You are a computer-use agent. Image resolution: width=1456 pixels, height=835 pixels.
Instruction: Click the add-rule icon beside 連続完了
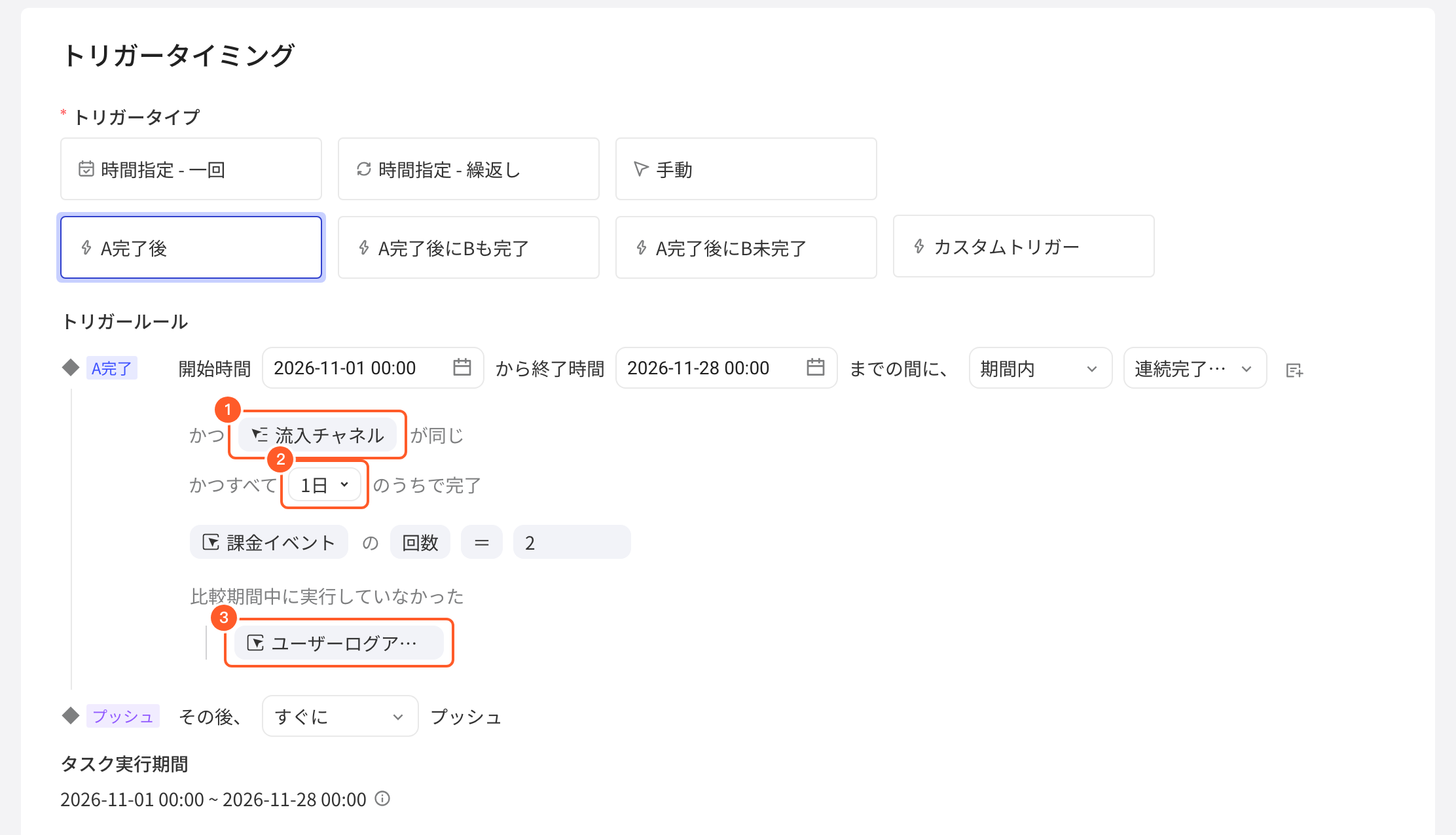tap(1294, 370)
